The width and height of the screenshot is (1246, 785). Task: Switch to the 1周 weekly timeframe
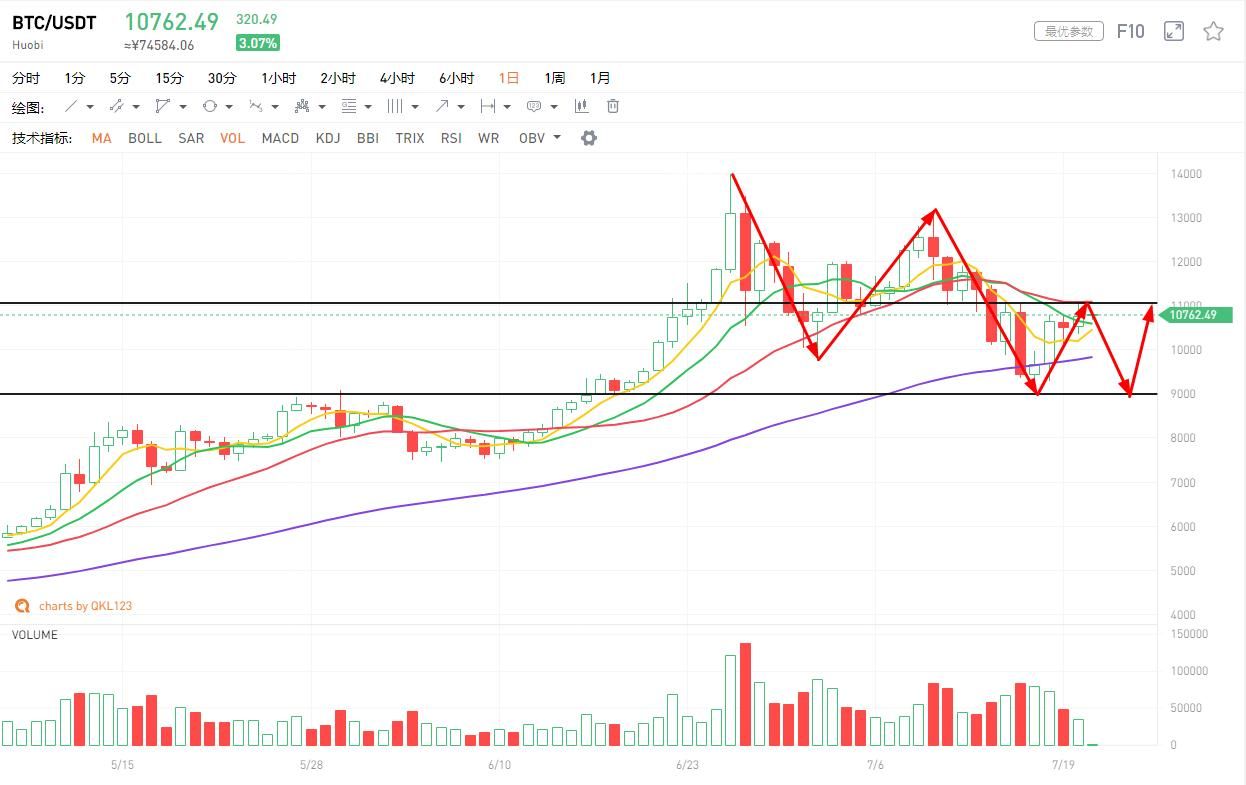(x=555, y=78)
